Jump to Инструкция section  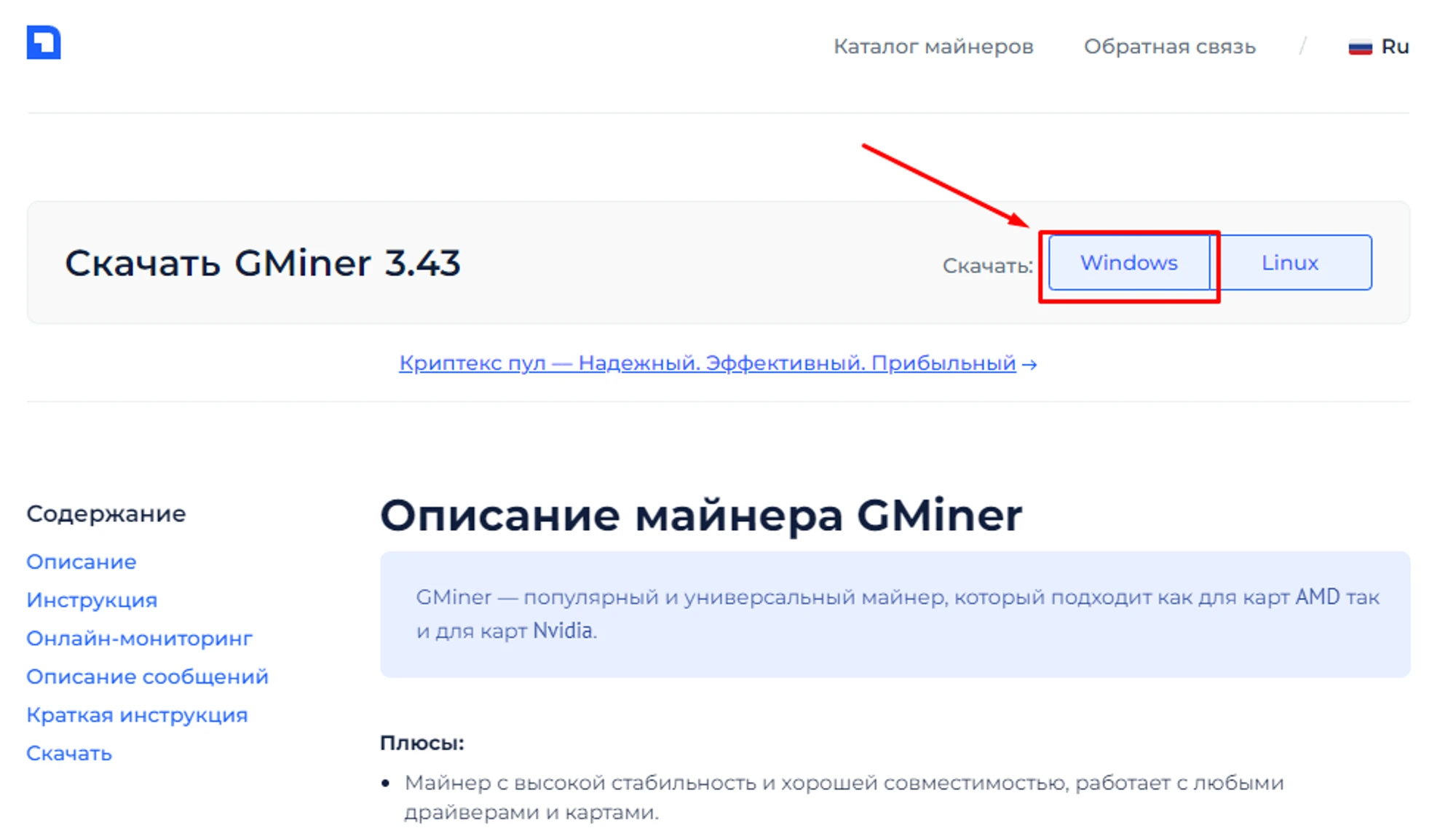(92, 600)
